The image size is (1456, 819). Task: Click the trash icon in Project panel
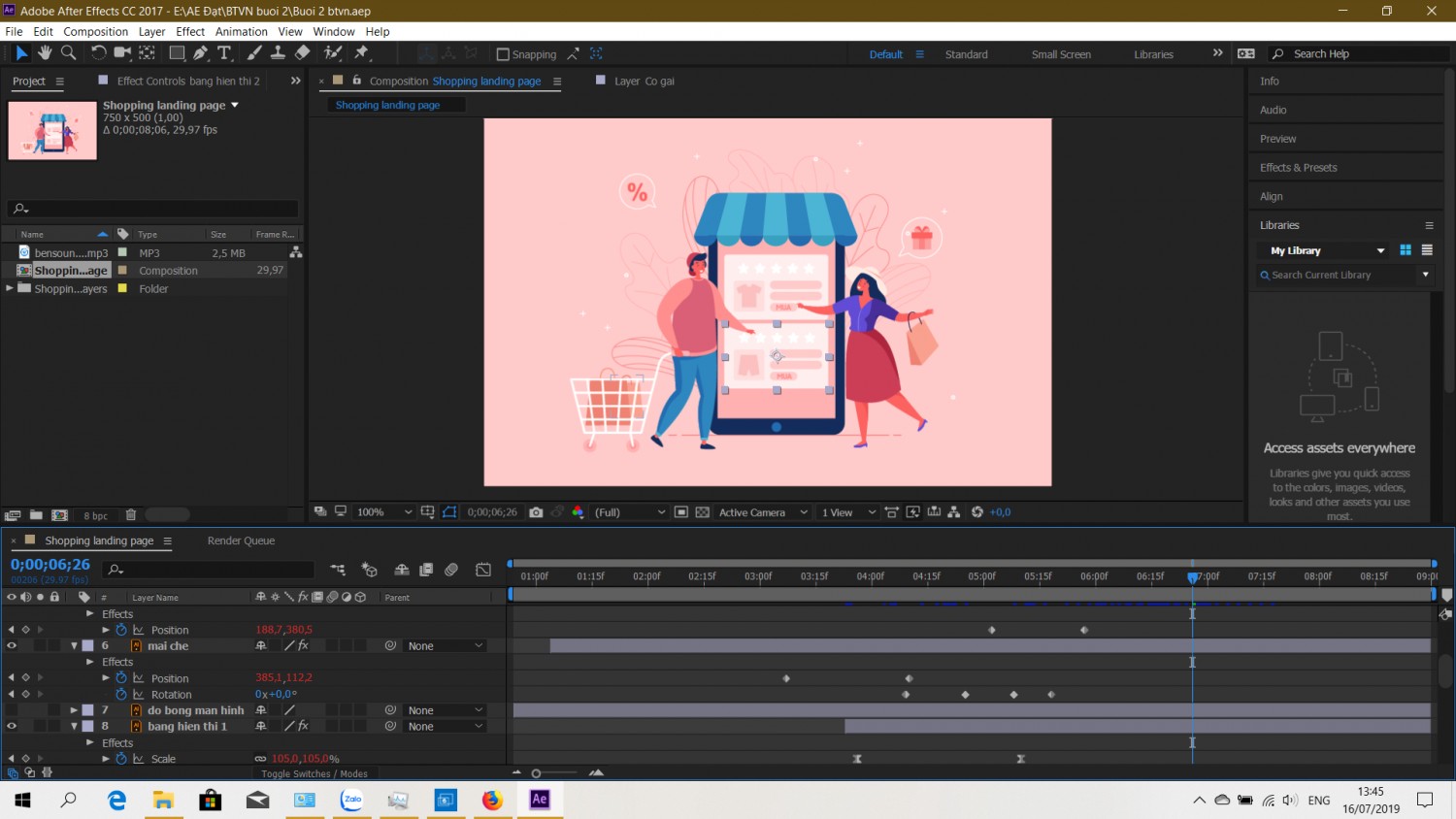point(131,515)
